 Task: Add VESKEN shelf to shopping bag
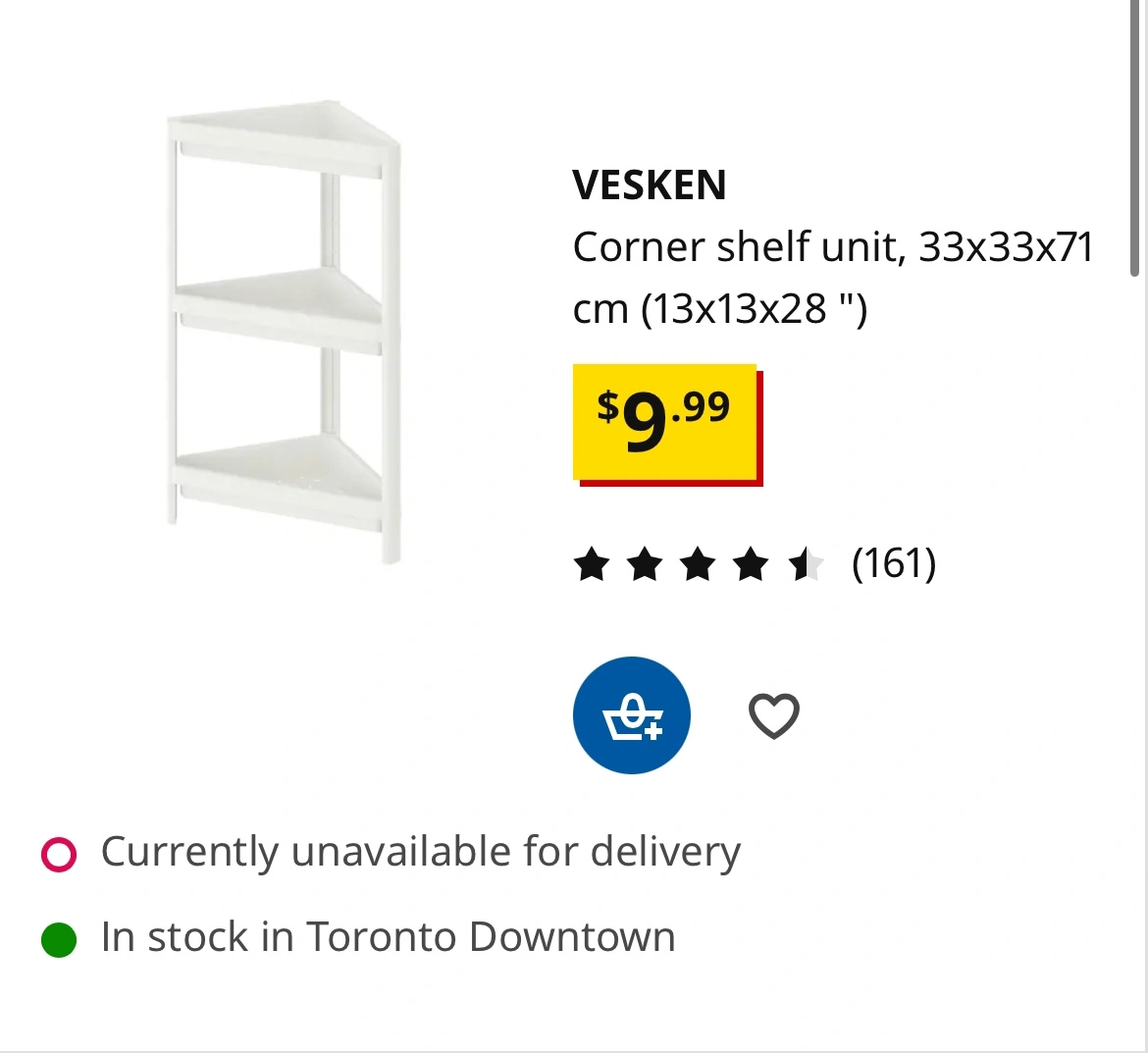(x=631, y=714)
